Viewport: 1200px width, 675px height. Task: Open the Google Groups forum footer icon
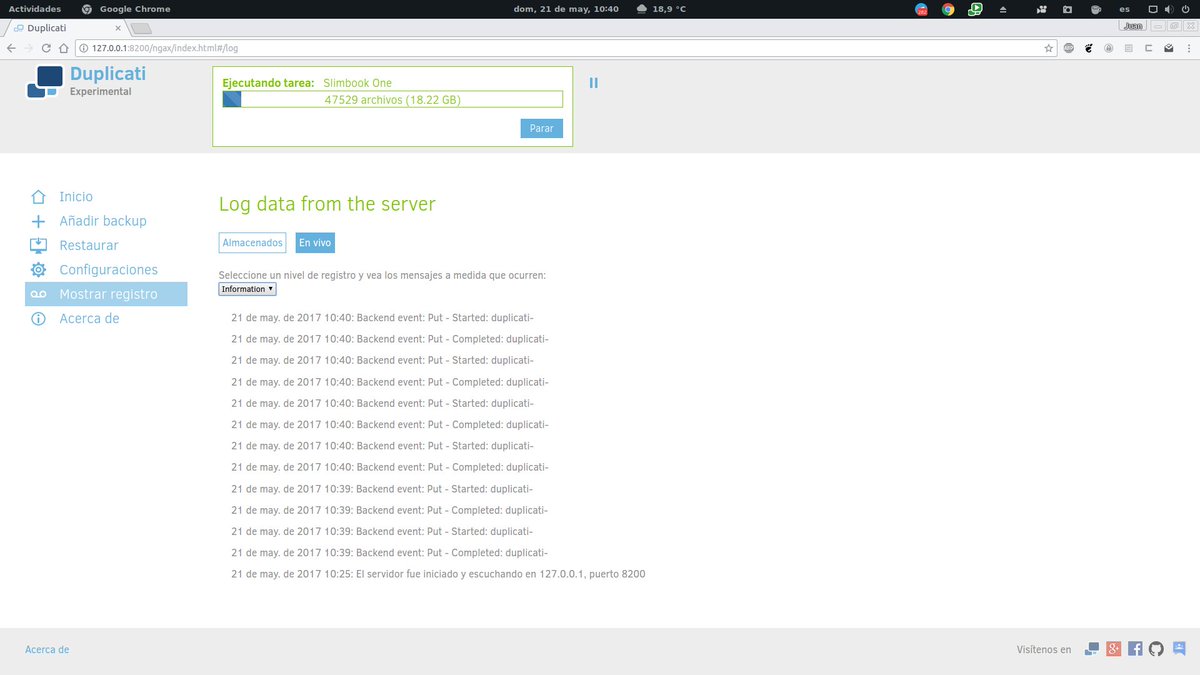pyautogui.click(x=1179, y=648)
